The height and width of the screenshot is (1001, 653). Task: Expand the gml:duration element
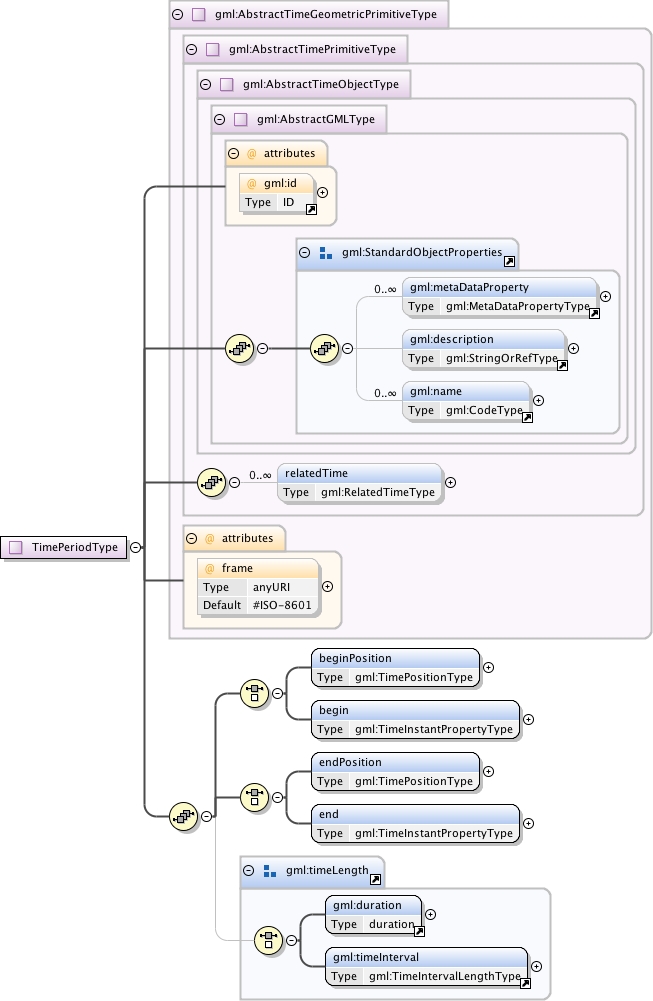pos(431,914)
